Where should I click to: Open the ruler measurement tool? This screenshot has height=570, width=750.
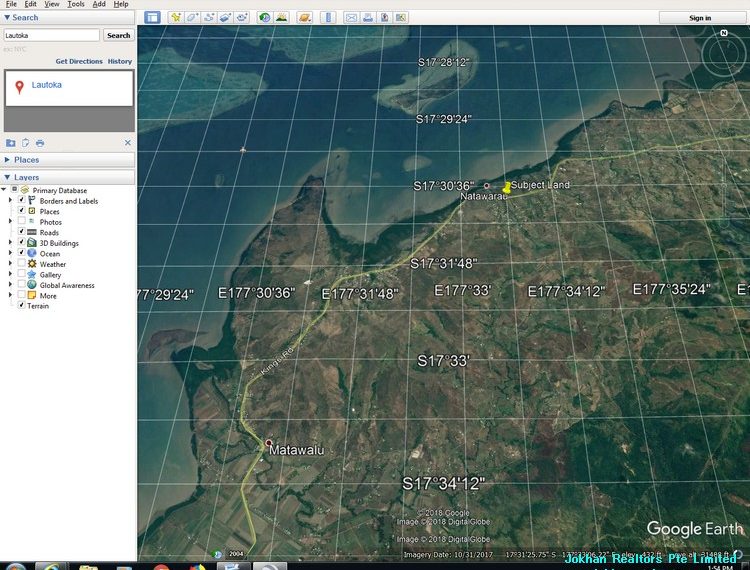pyautogui.click(x=329, y=18)
